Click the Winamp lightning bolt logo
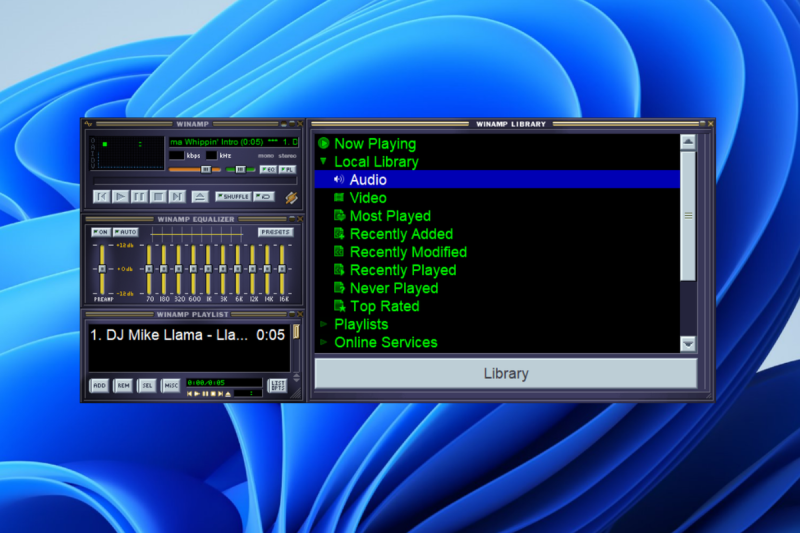This screenshot has width=800, height=533. click(x=291, y=197)
